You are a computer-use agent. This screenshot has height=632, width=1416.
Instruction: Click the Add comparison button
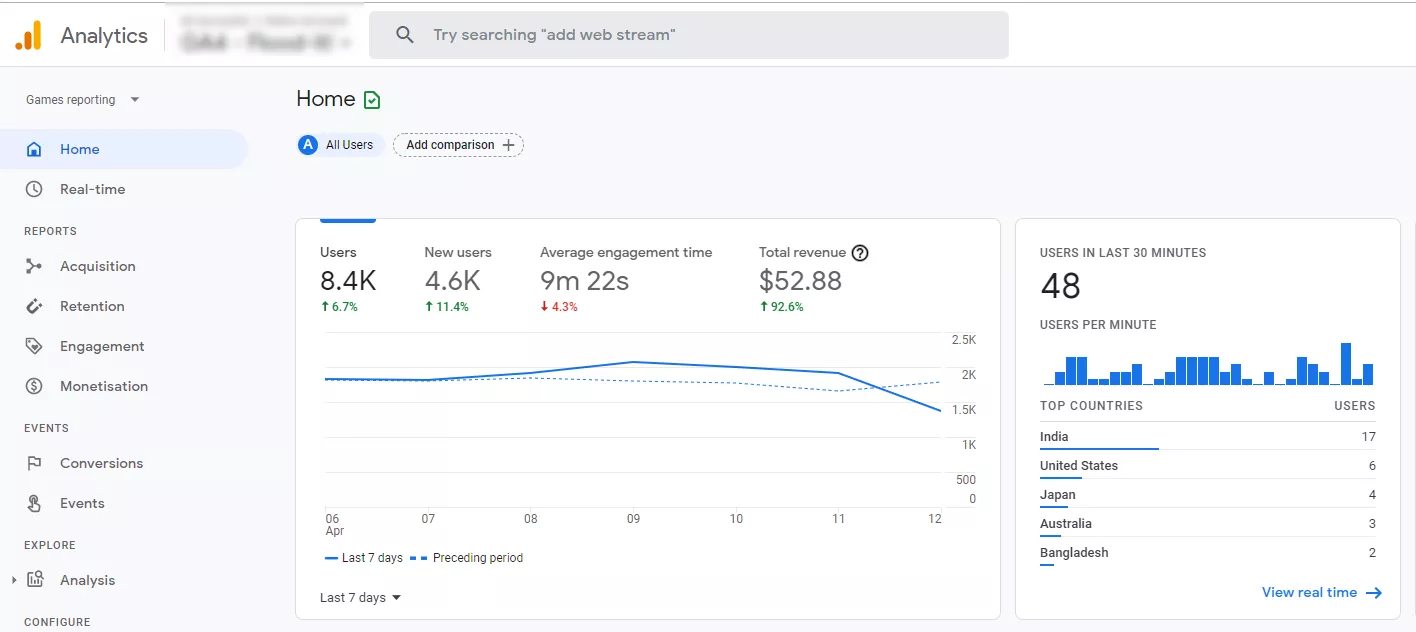pos(458,145)
